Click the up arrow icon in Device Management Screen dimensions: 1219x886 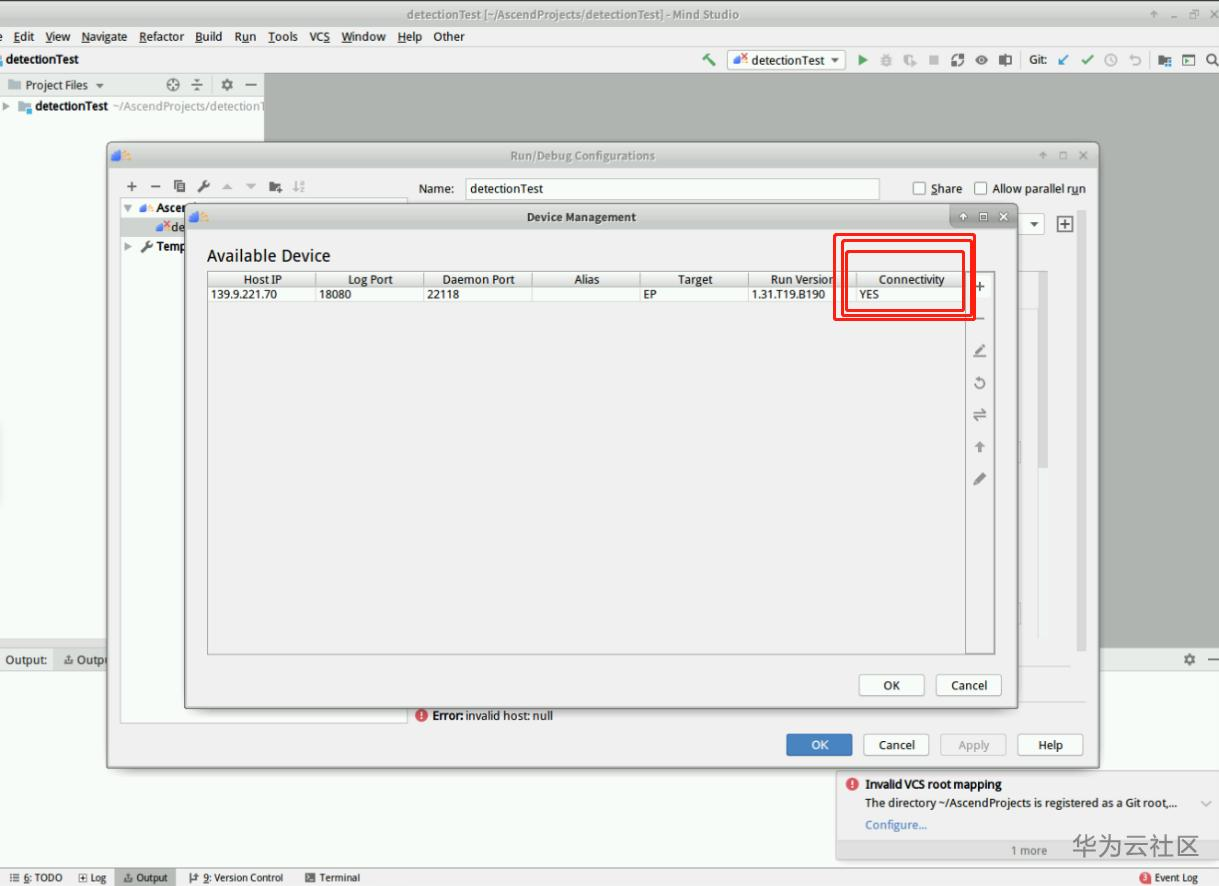980,447
